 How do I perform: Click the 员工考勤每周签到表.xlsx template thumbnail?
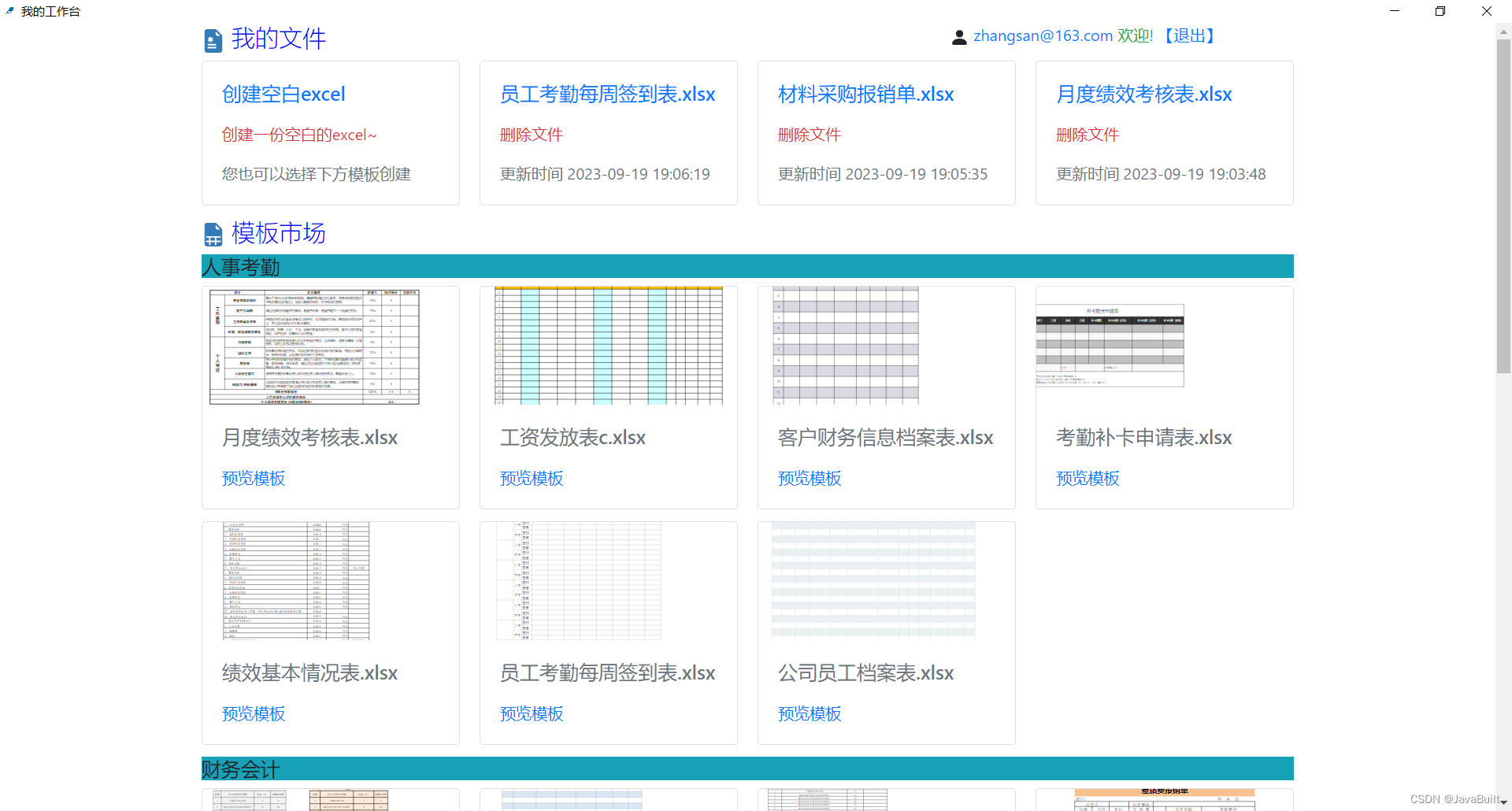(578, 581)
